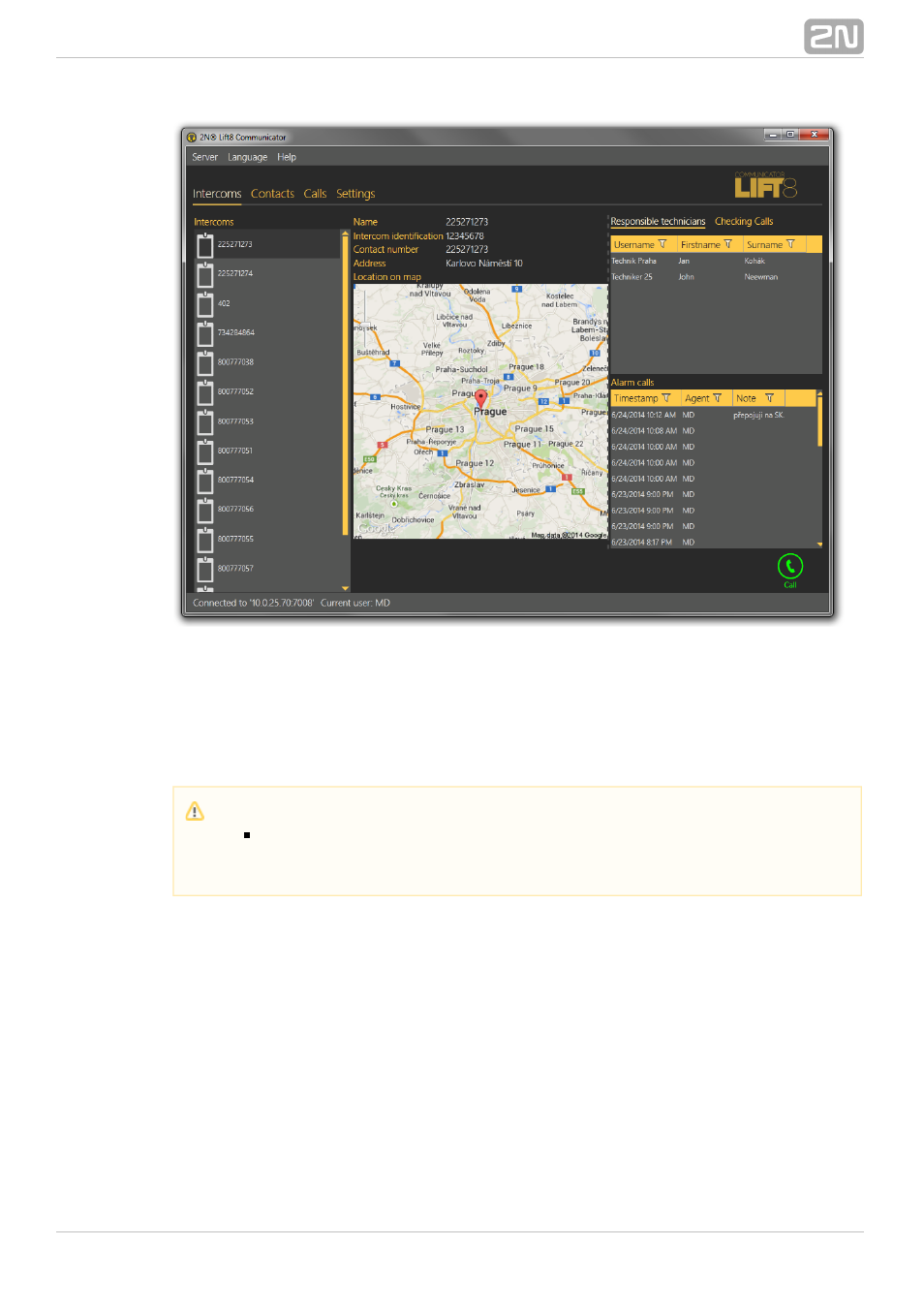Click the alarm calls scrollbar thumb

(x=820, y=420)
